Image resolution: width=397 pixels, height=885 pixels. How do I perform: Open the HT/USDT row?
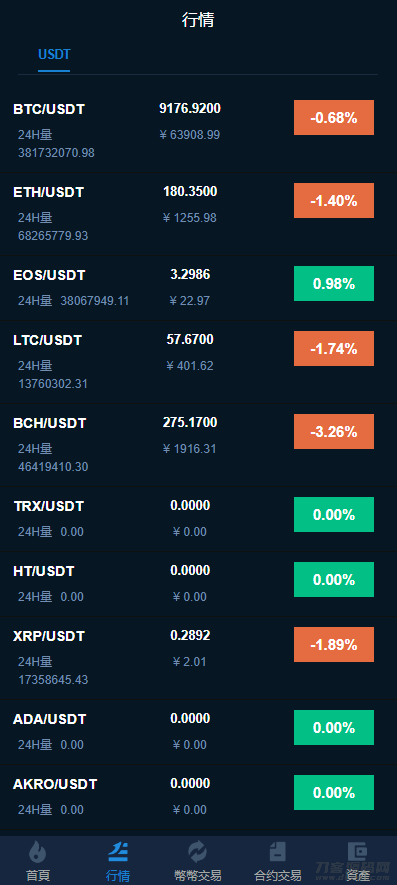[198, 583]
